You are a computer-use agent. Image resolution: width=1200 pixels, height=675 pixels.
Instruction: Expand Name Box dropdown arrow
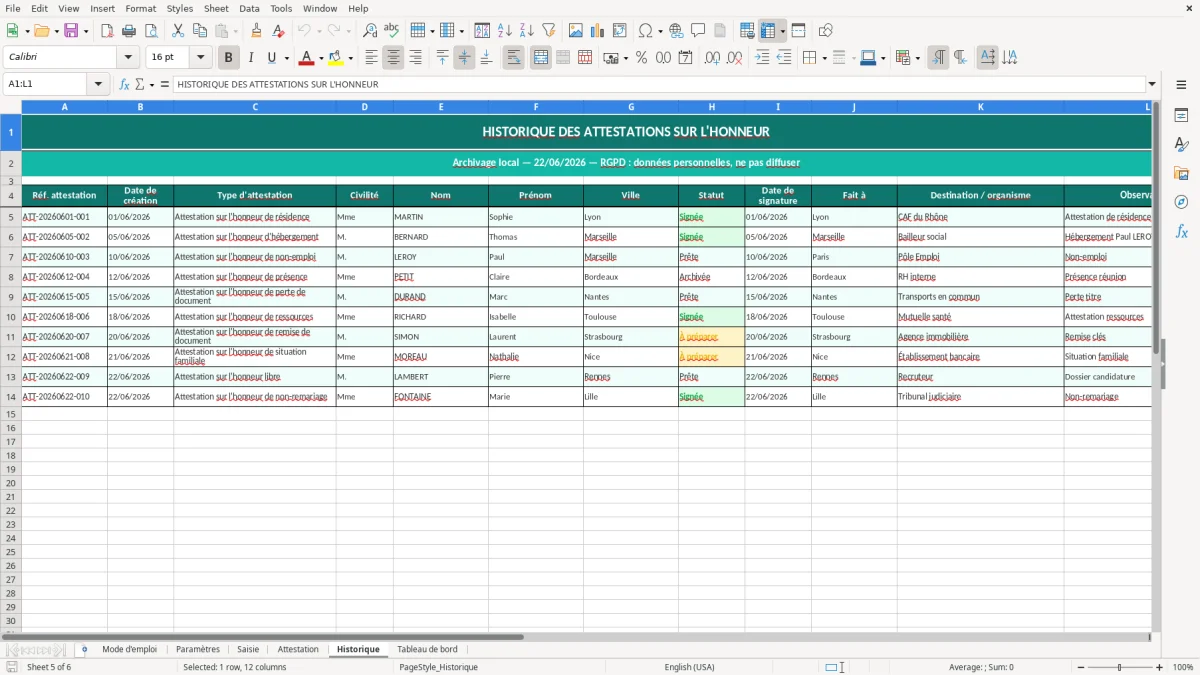click(x=99, y=84)
